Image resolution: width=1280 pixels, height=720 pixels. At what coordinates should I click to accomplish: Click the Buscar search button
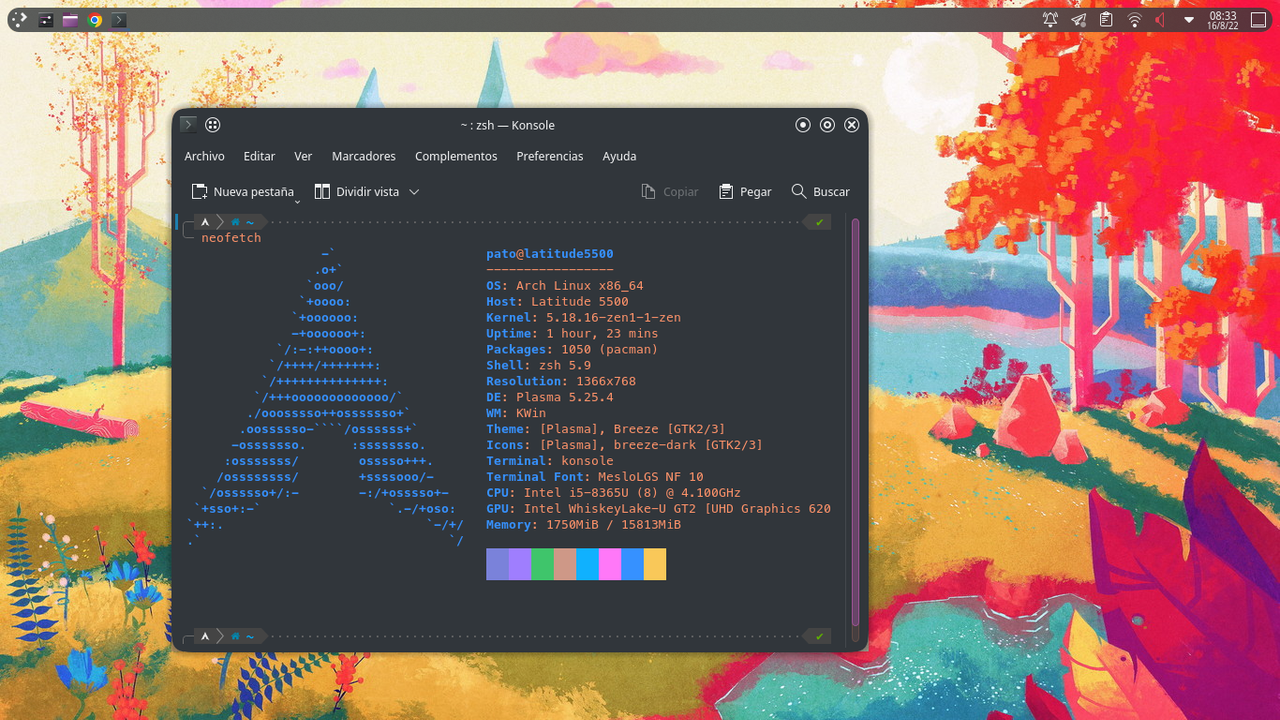point(820,191)
